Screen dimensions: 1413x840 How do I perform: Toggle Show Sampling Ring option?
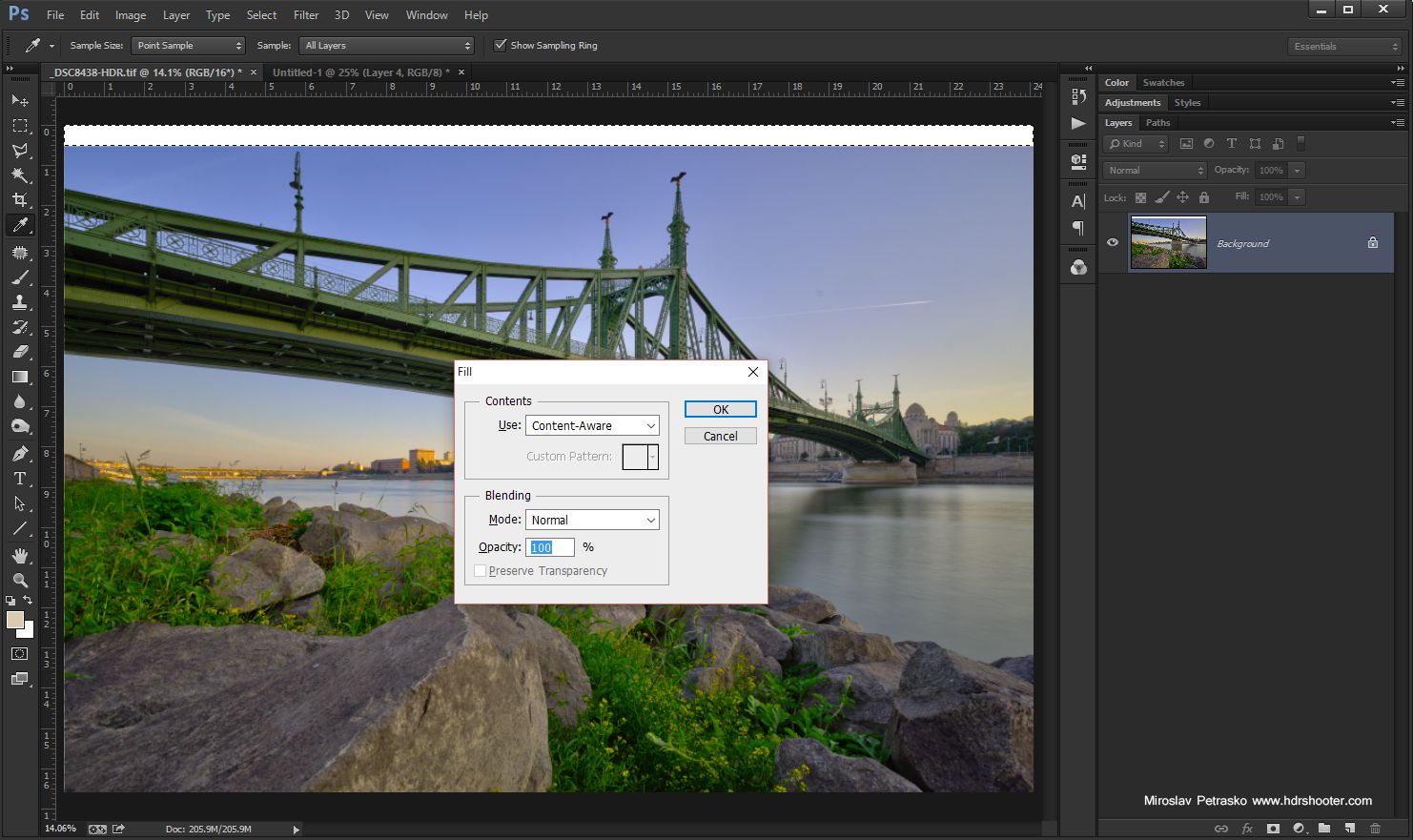[x=501, y=45]
